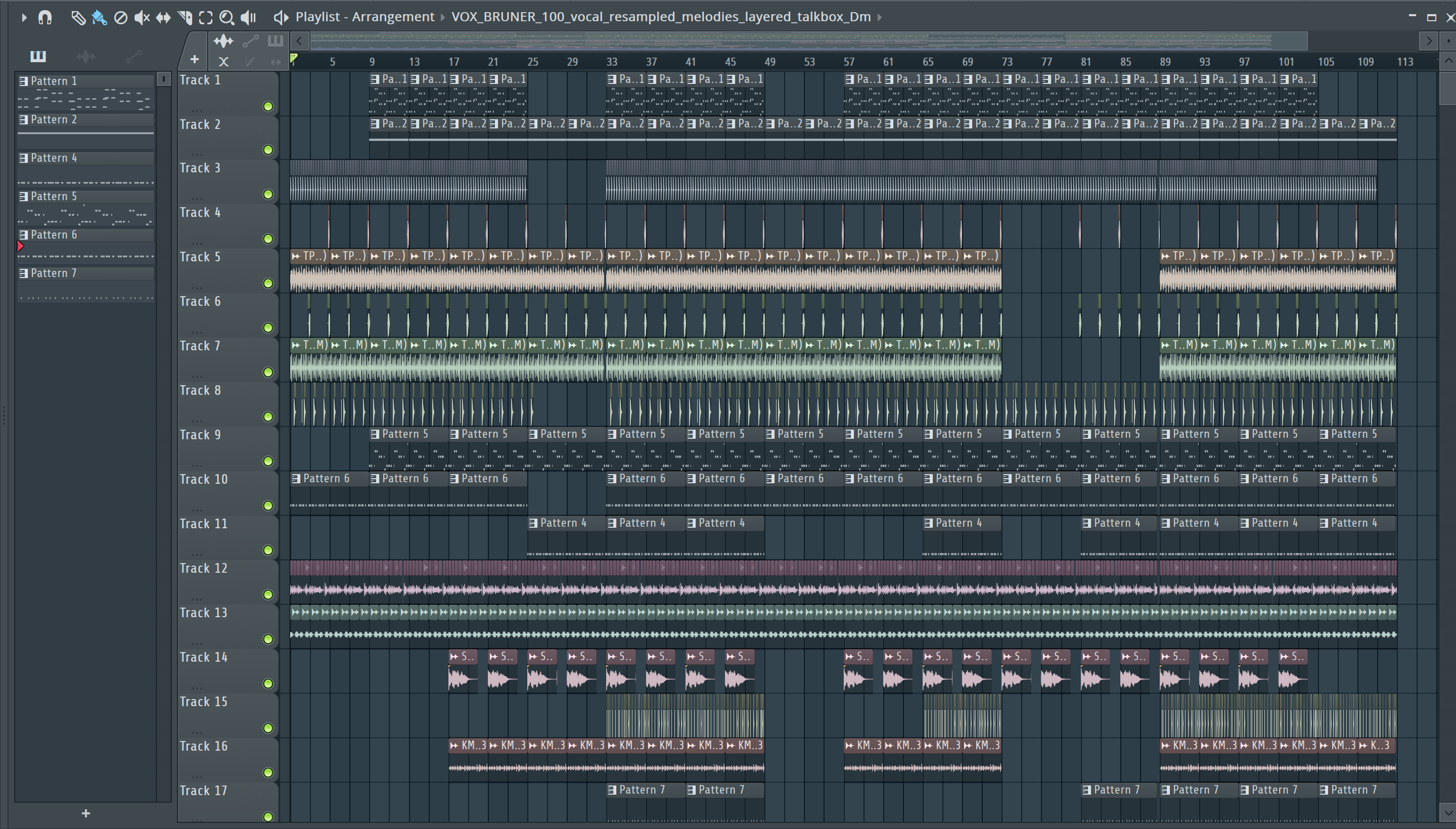Open the arrow after VOX_BRUNER clip name
Screen dimensions: 1456x829
coord(880,18)
